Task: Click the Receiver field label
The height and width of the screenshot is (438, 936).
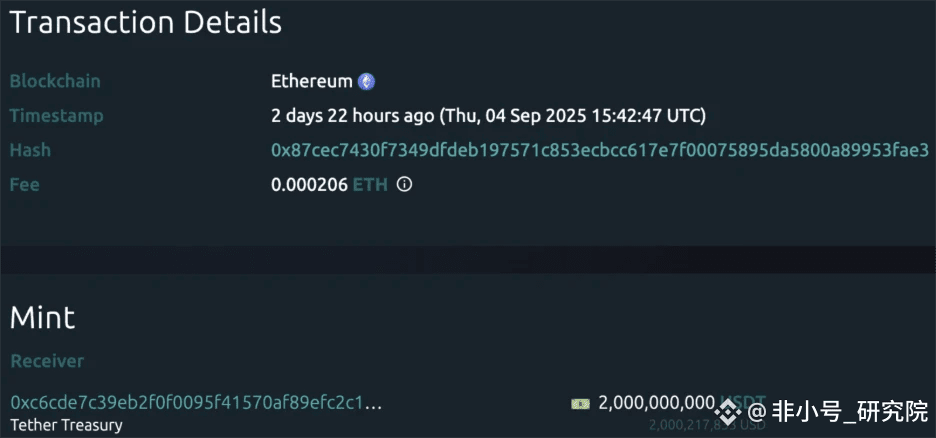Action: (x=47, y=361)
